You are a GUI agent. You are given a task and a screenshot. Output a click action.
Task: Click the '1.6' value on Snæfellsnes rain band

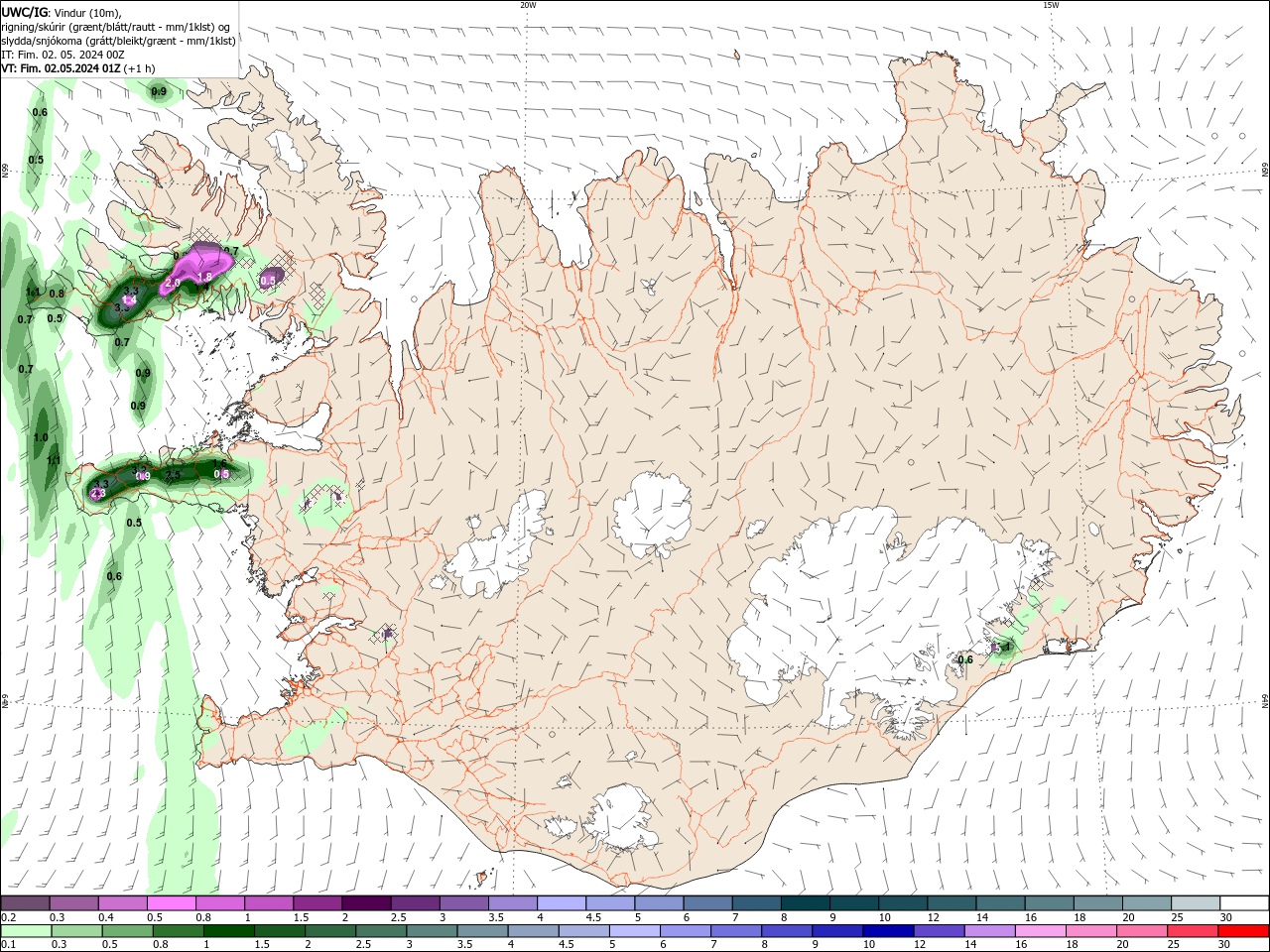(219, 464)
